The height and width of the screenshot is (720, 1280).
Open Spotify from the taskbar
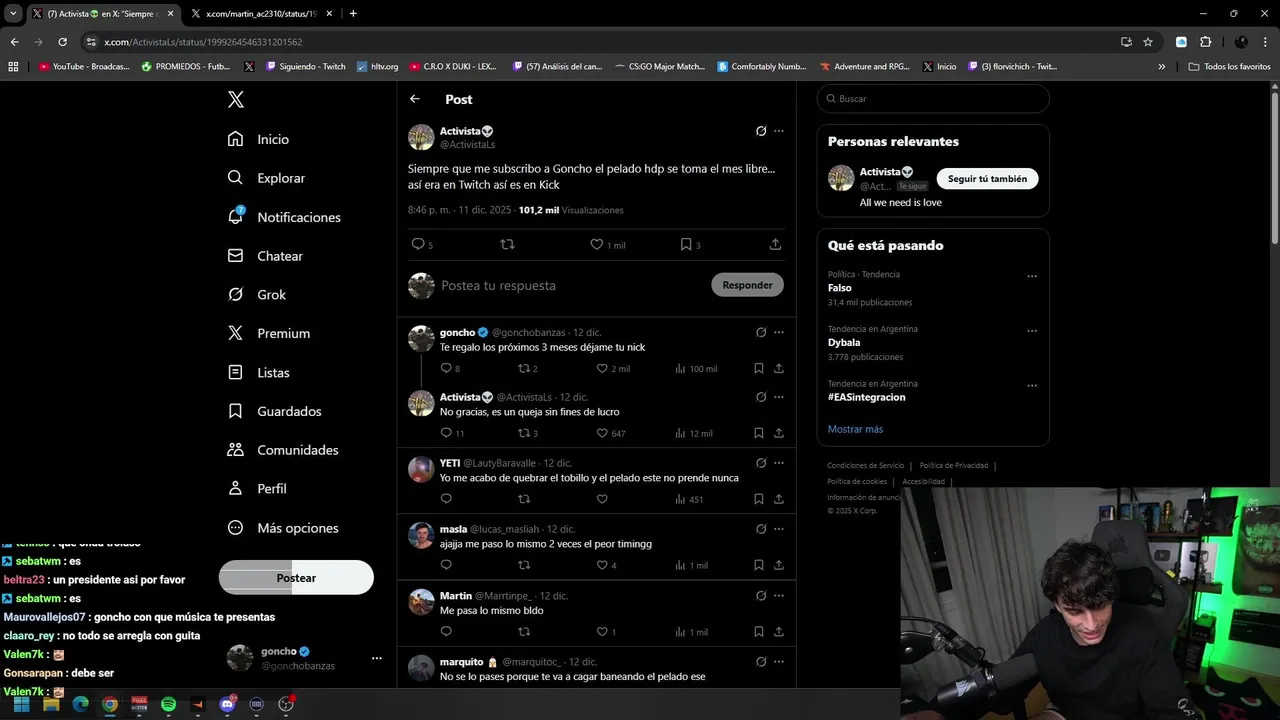[x=169, y=704]
